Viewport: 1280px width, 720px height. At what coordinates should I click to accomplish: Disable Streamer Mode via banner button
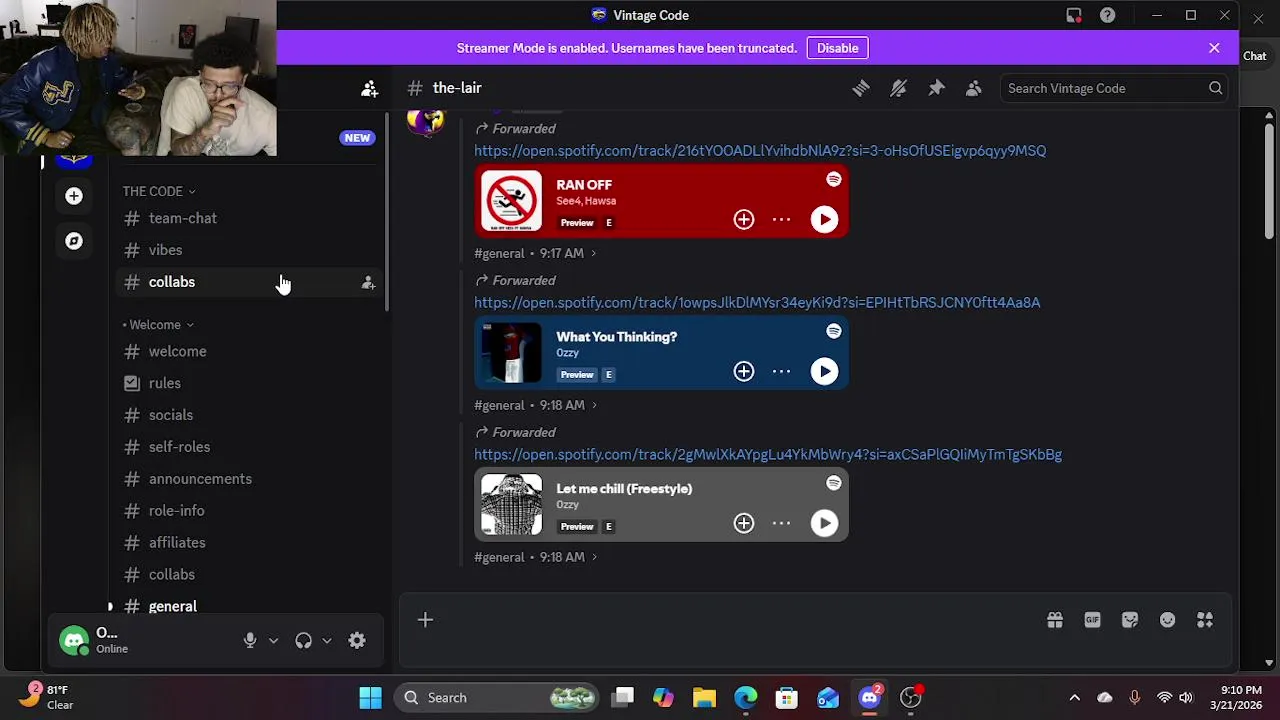point(837,48)
